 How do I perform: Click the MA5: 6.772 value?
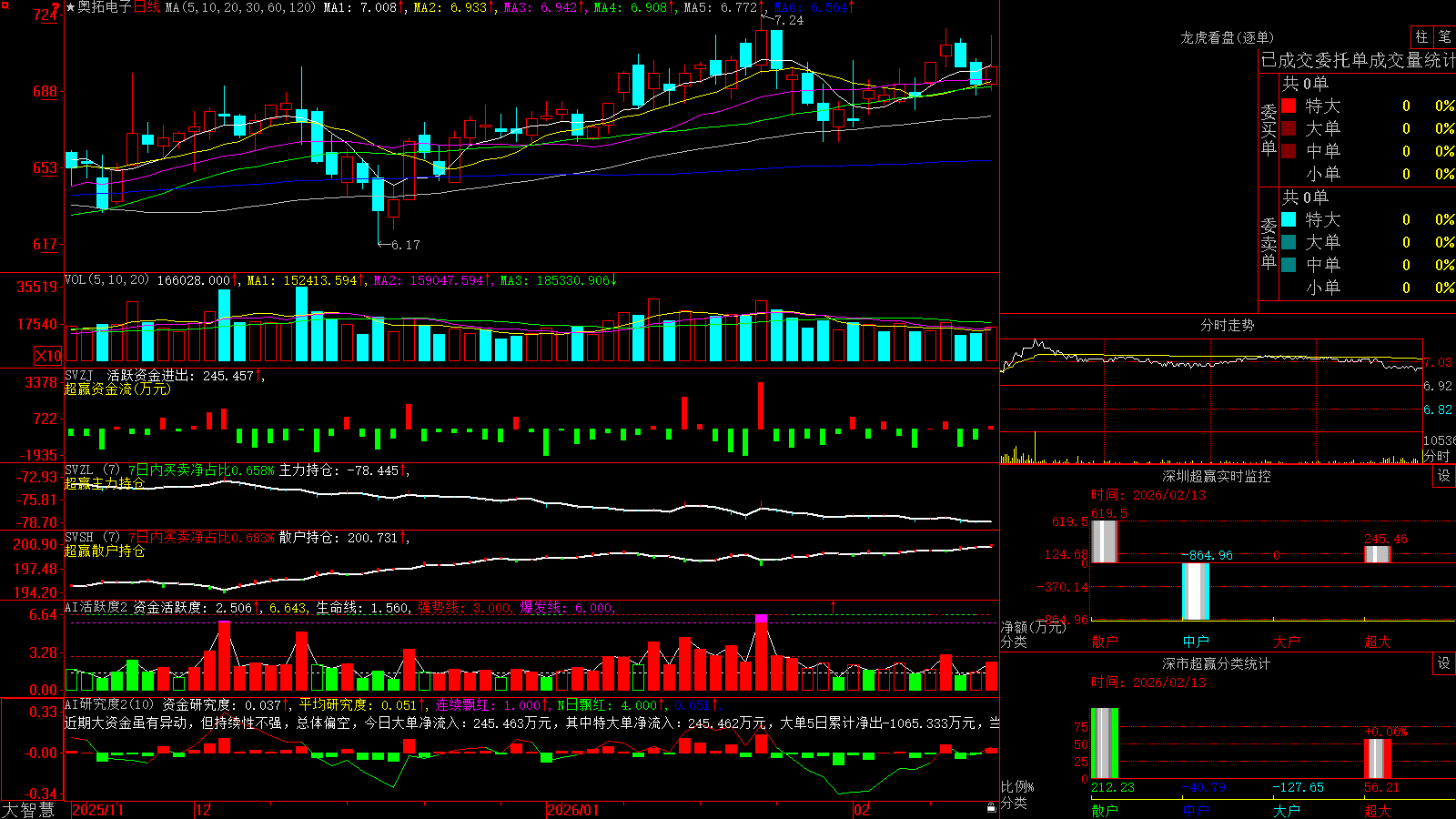tap(724, 7)
